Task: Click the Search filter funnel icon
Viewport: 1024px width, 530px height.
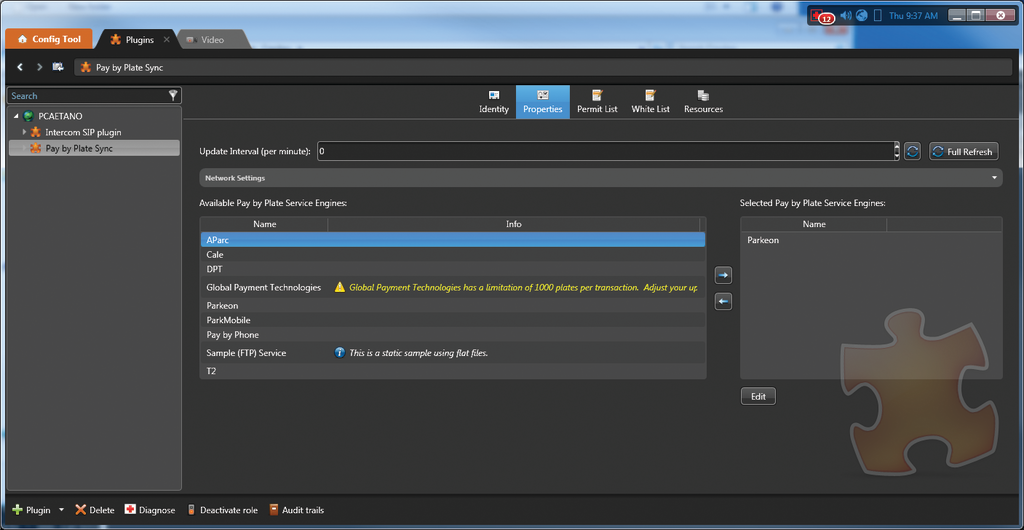Action: tap(173, 96)
